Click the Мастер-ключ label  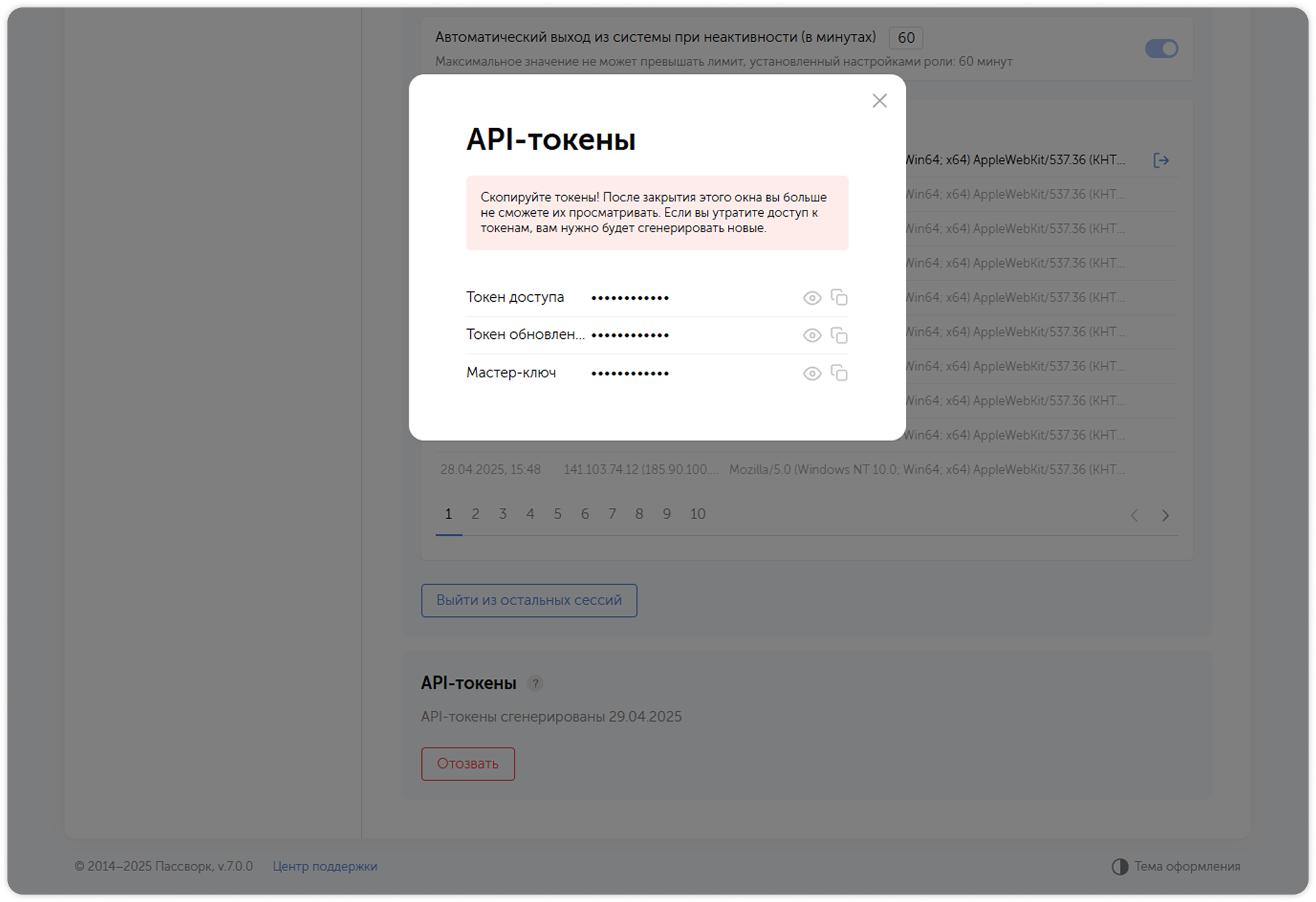[x=511, y=373]
